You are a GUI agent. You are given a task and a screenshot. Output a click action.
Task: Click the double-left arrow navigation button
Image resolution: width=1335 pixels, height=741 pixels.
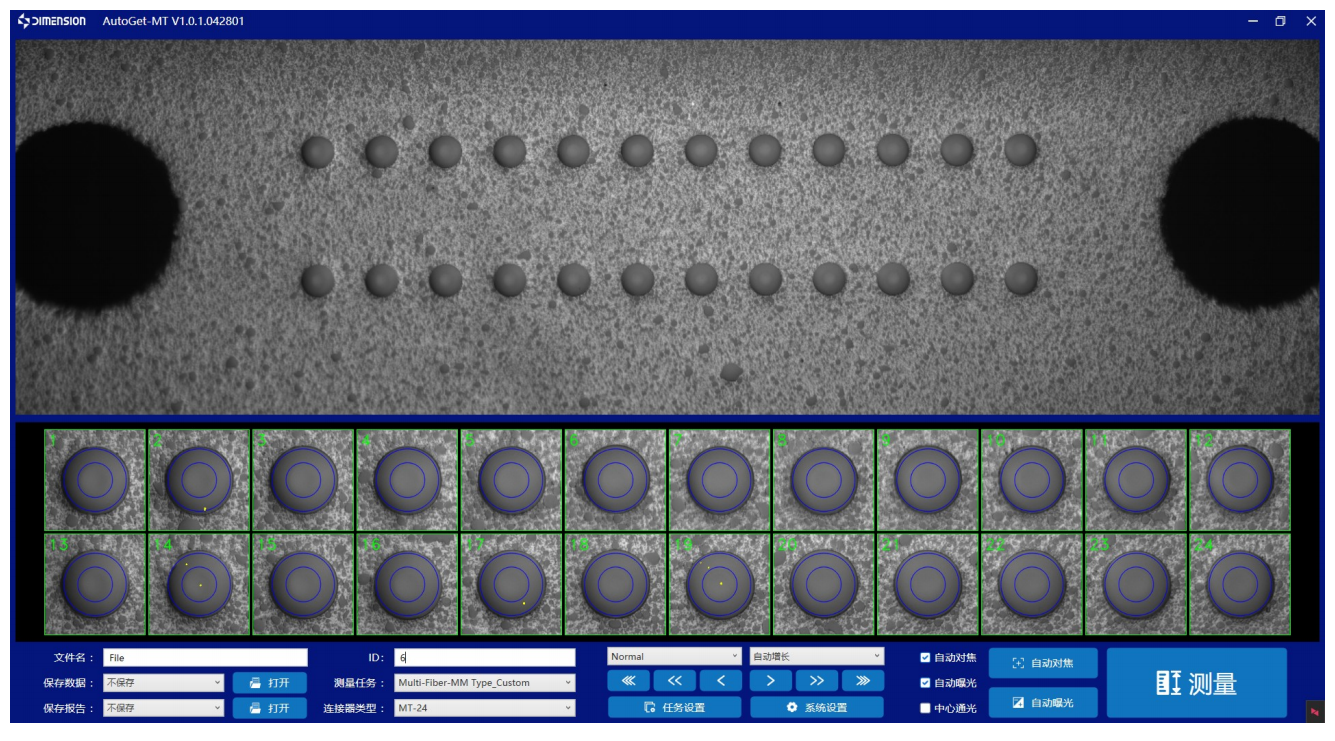(x=675, y=681)
